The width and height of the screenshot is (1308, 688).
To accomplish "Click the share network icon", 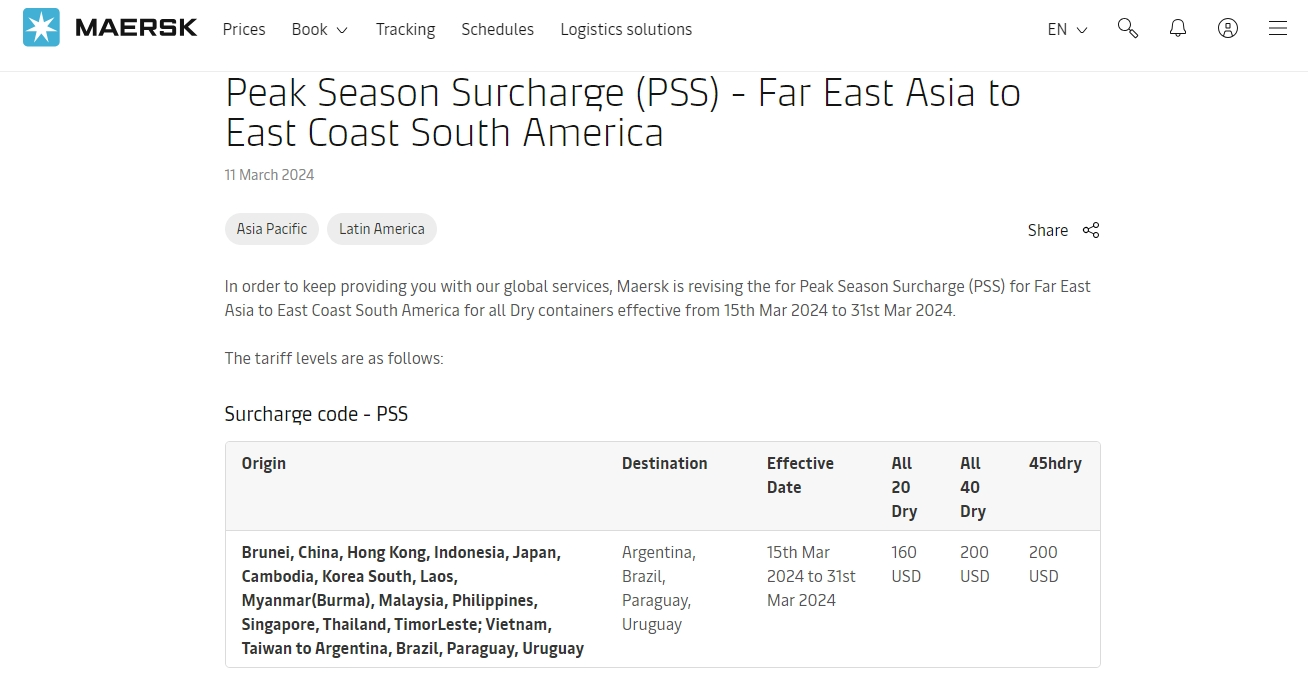I will 1091,230.
